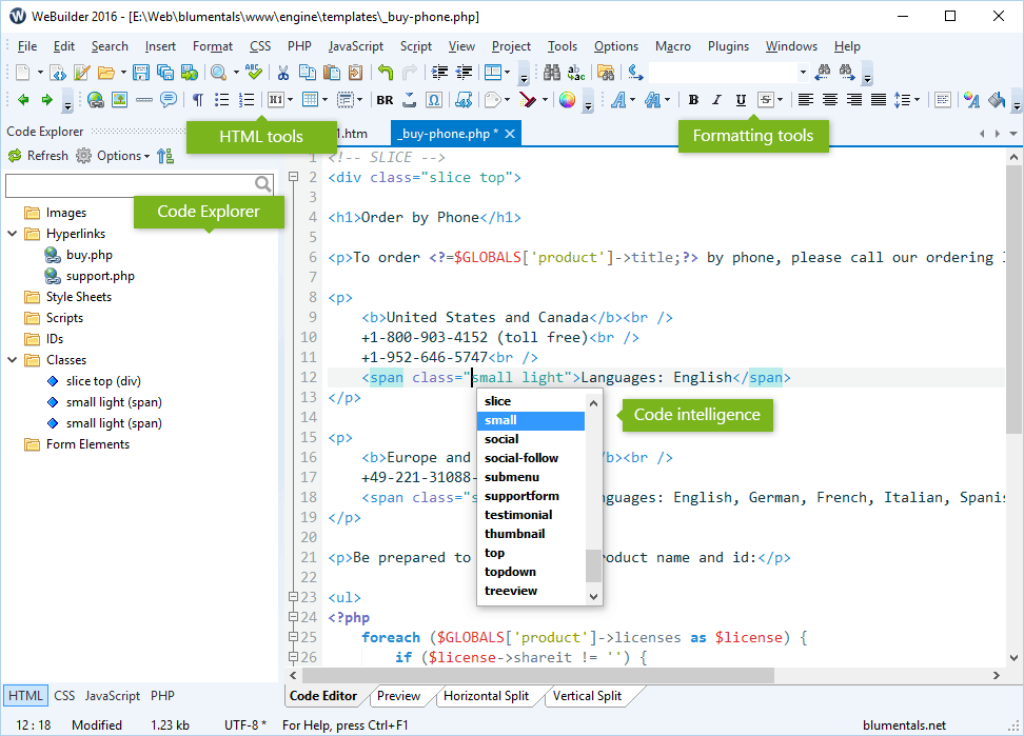Click the Insert image icon
Image resolution: width=1024 pixels, height=736 pixels.
pos(119,99)
